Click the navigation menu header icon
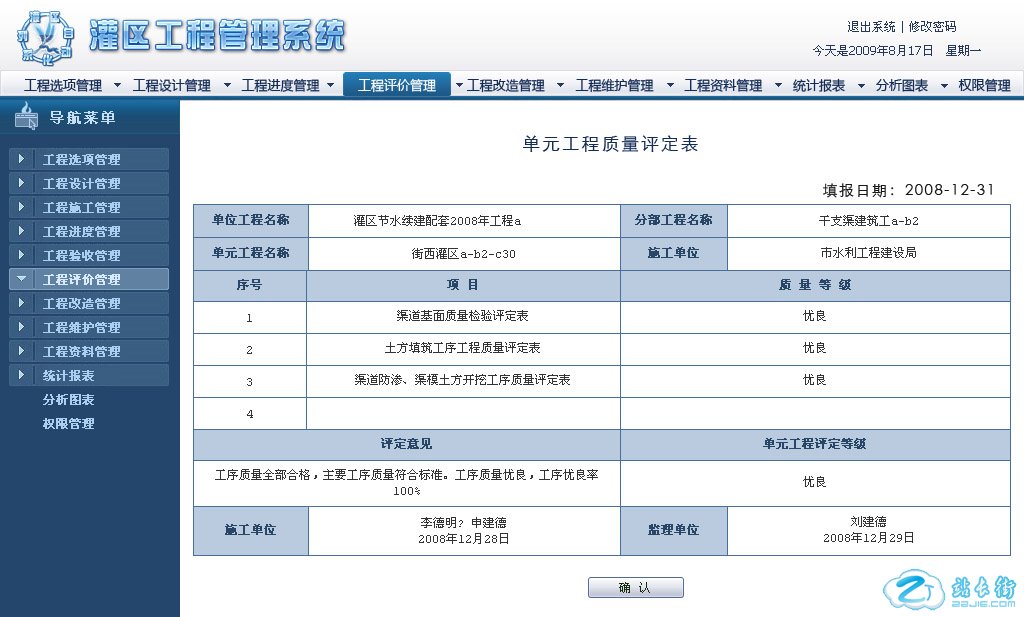The height and width of the screenshot is (617, 1024). coord(26,118)
